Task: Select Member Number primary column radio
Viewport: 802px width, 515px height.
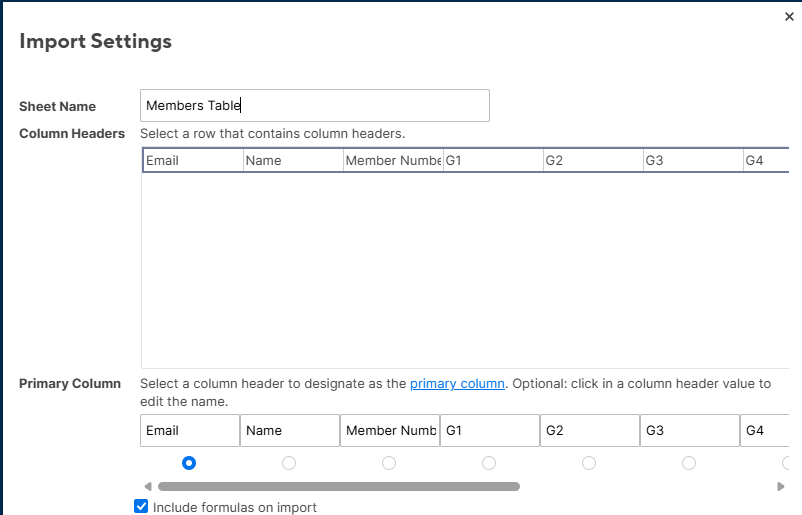Action: (x=389, y=463)
